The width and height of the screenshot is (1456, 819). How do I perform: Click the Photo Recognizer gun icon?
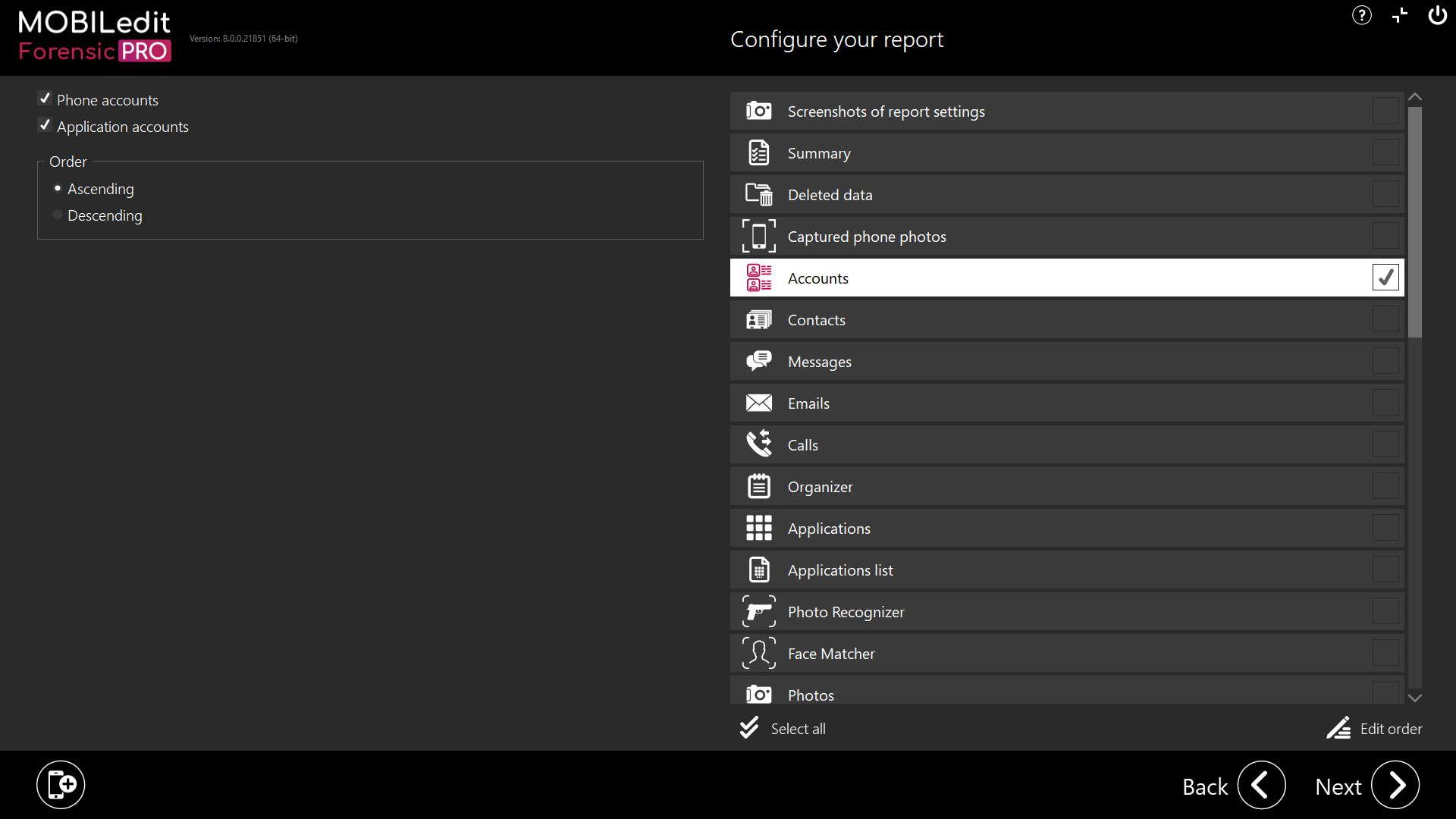(x=758, y=611)
